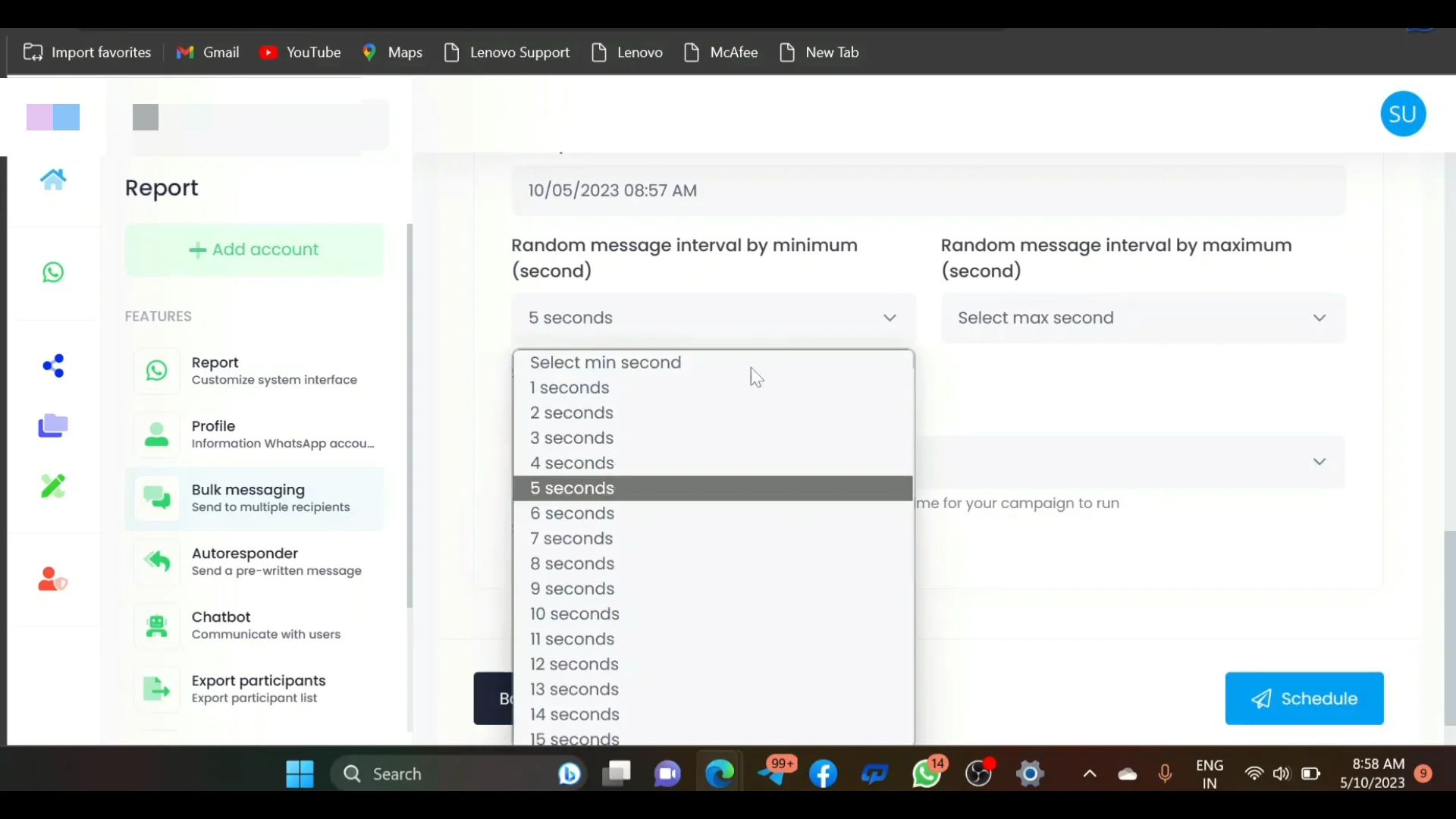Image resolution: width=1456 pixels, height=819 pixels.
Task: Choose 1 seconds as minimum interval
Action: [x=569, y=388]
